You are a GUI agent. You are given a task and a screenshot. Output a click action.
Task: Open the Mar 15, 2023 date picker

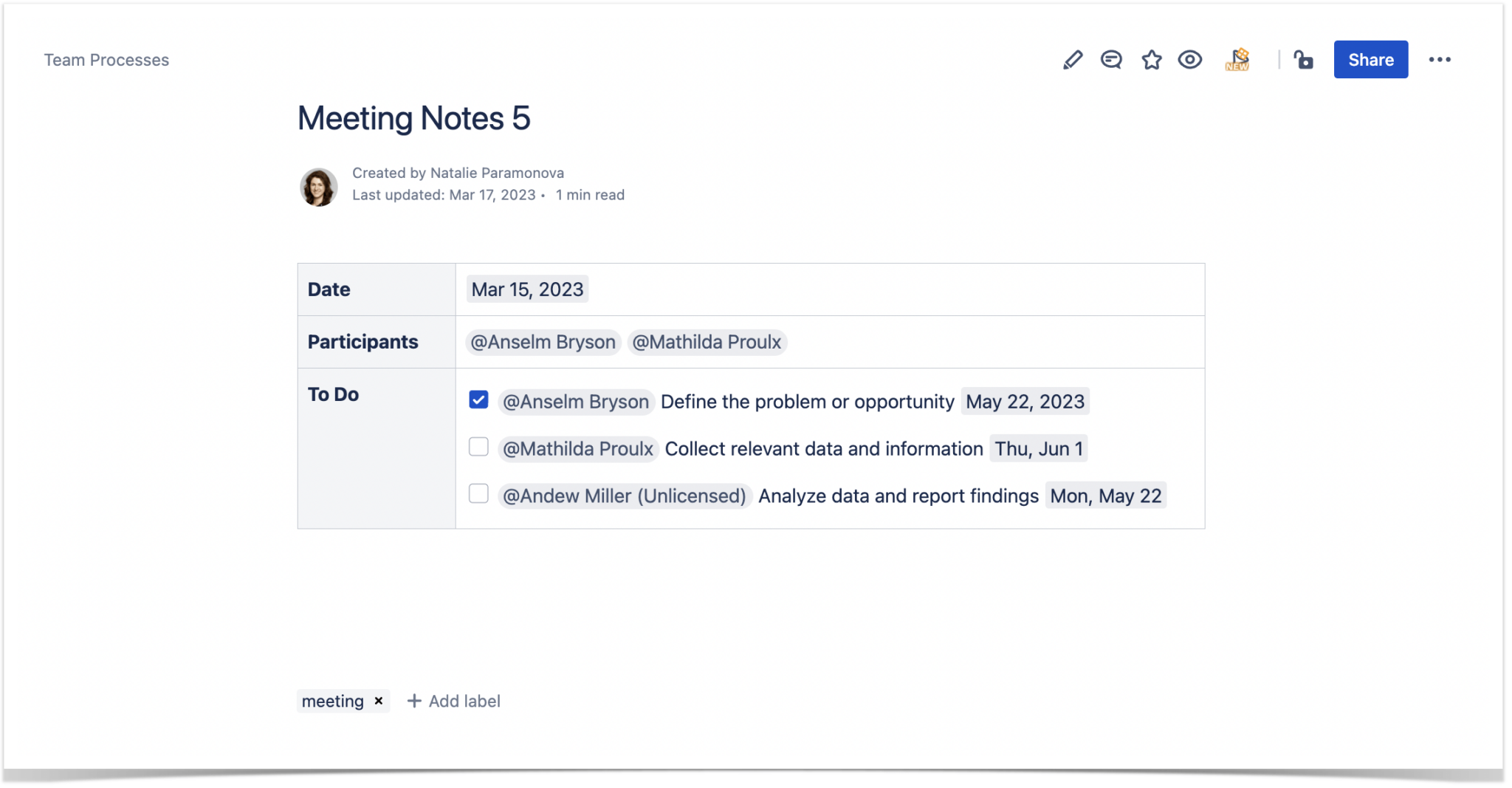coord(526,289)
